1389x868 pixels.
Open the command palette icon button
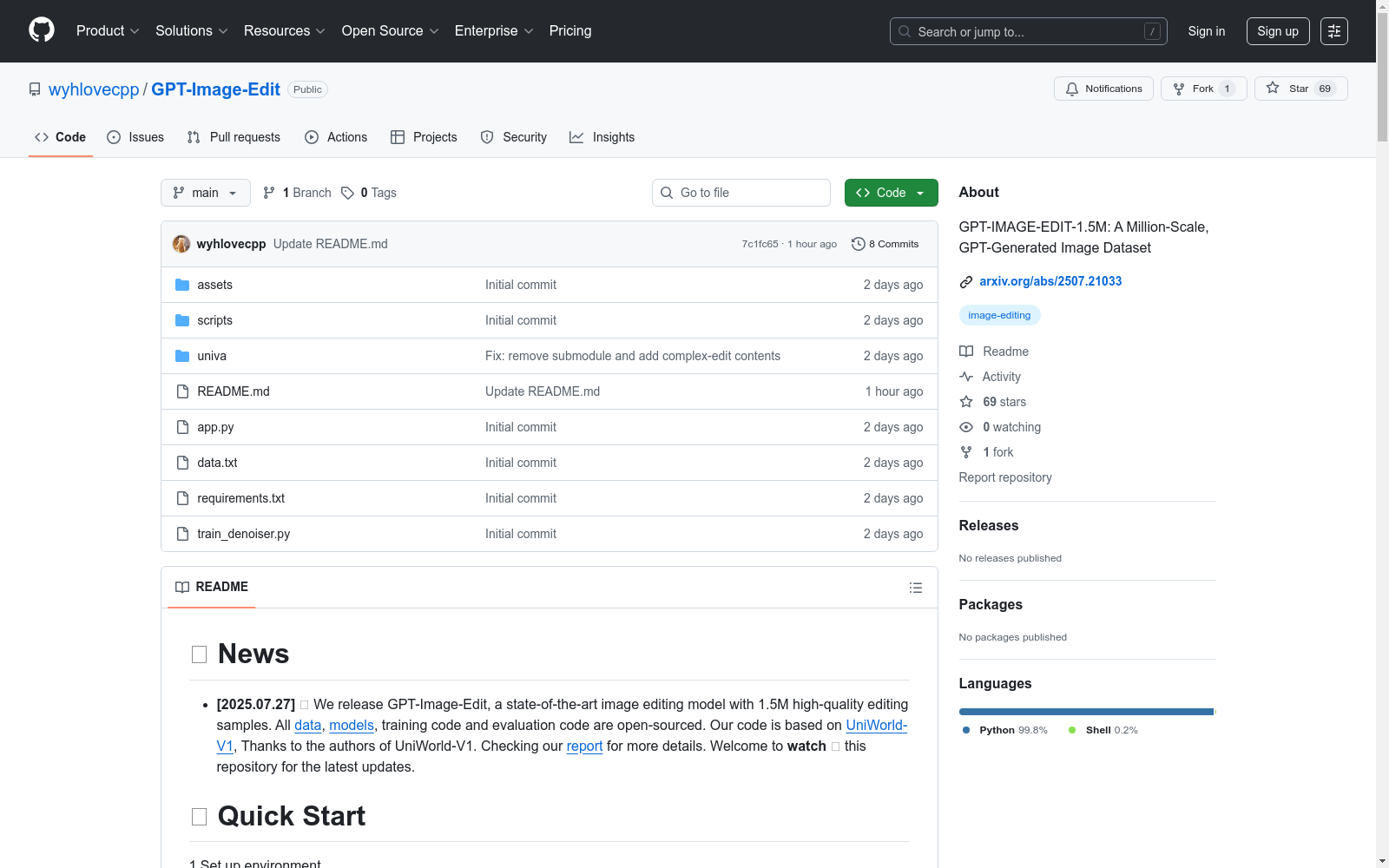(x=1334, y=31)
